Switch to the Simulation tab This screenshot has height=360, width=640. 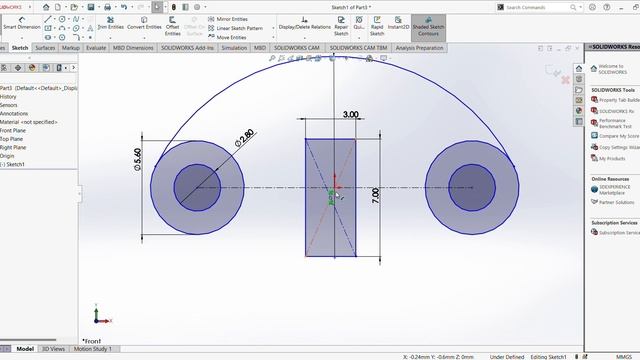coord(234,48)
